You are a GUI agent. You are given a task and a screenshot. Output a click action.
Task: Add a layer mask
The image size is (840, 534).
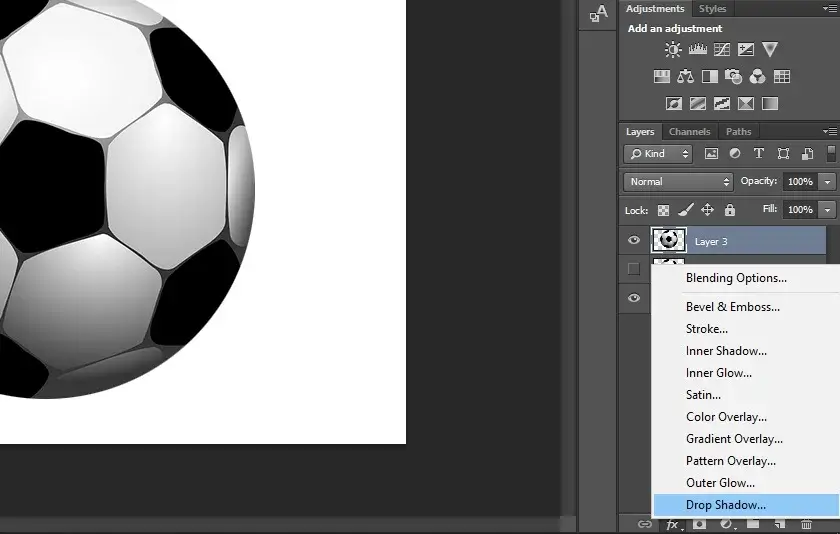point(699,524)
